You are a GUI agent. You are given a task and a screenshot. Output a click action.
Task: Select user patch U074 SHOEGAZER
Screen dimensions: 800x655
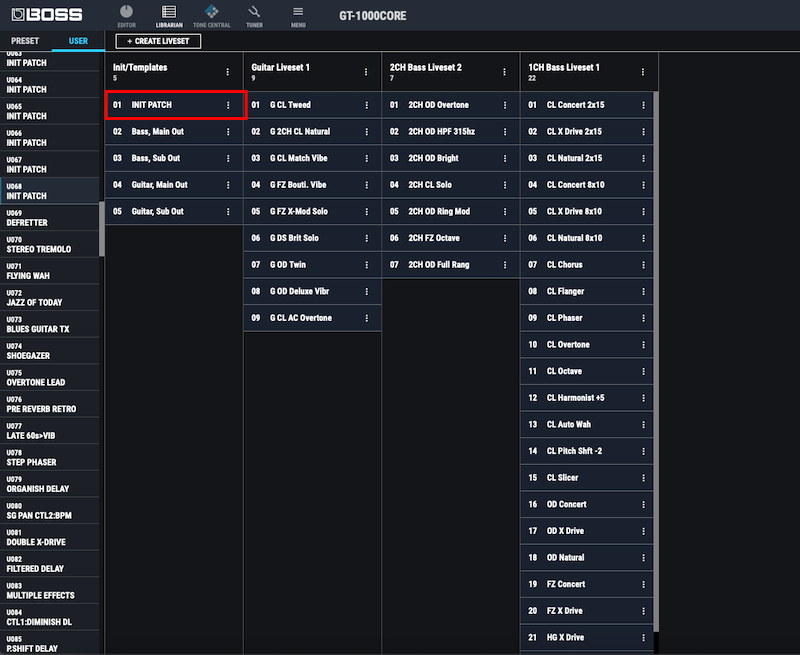49,351
